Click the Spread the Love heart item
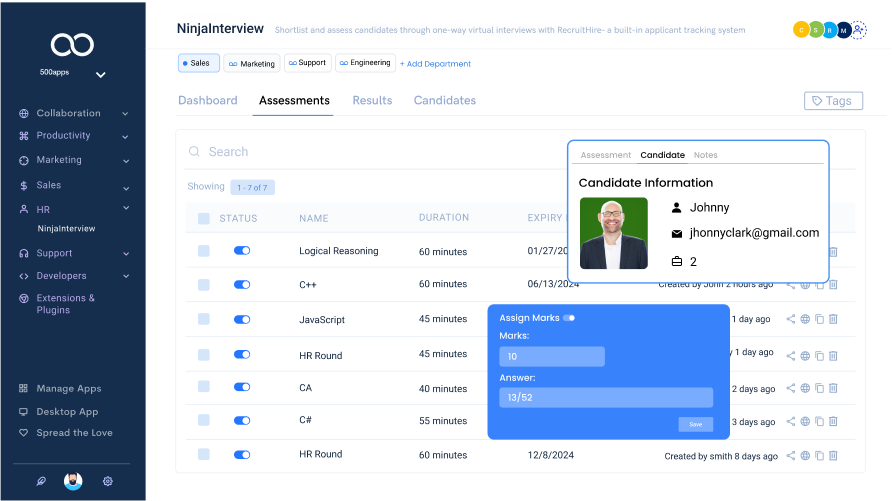Image resolution: width=892 pixels, height=501 pixels. [74, 433]
